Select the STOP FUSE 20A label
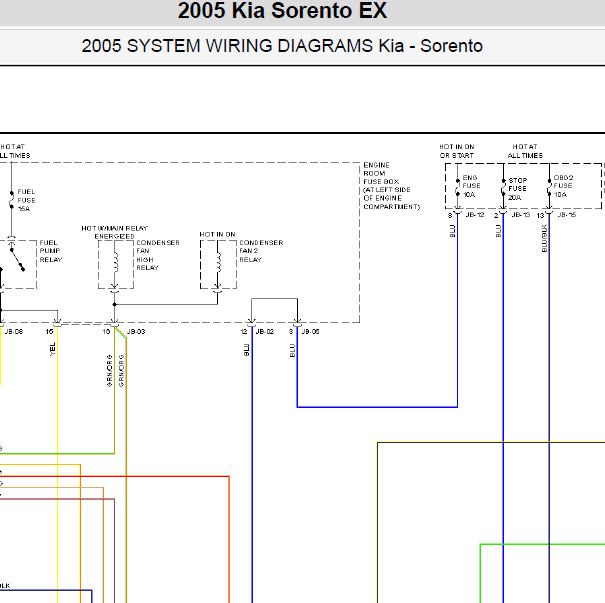This screenshot has width=605, height=603. pyautogui.click(x=517, y=189)
